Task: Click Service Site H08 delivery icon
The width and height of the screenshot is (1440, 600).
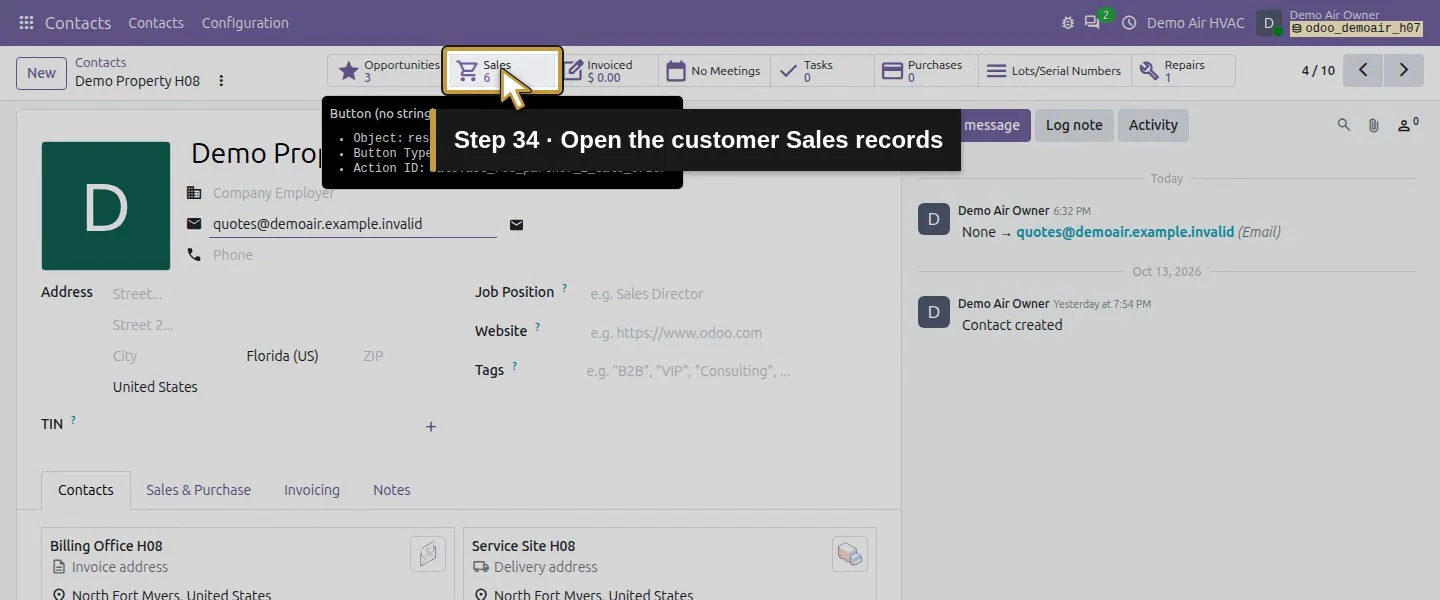Action: (850, 553)
